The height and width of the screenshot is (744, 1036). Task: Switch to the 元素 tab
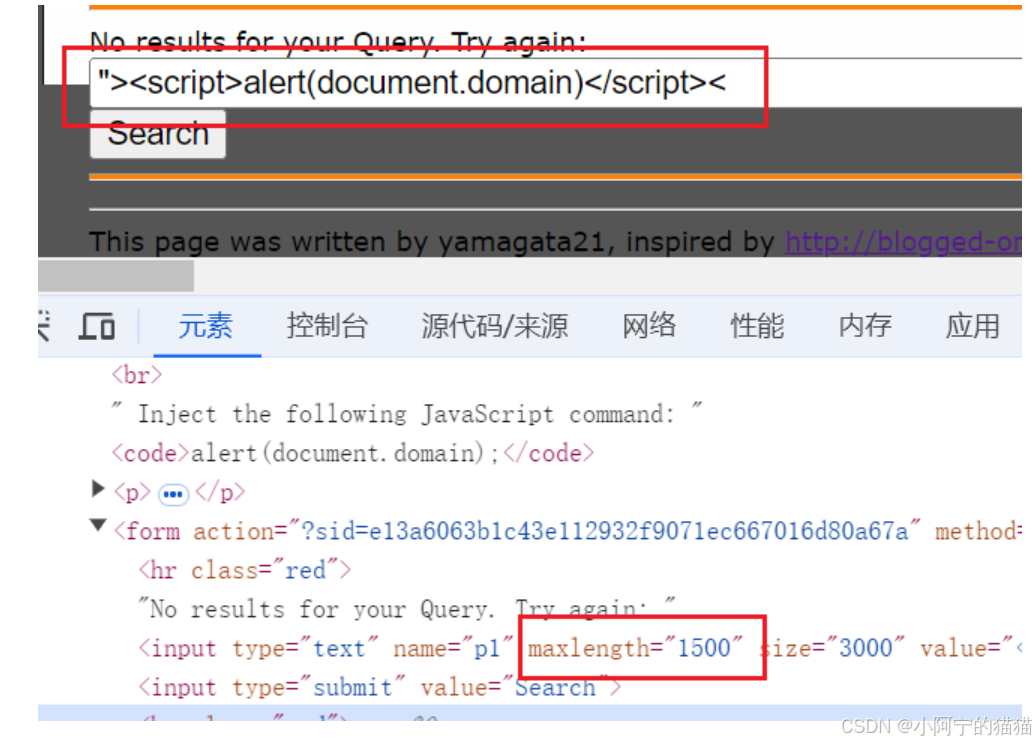click(x=206, y=326)
